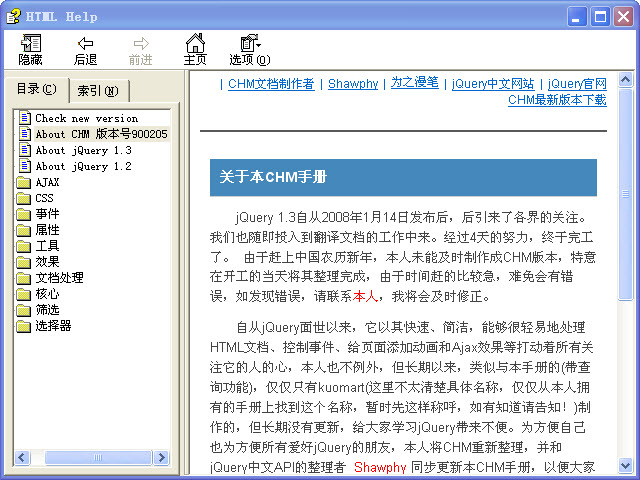
Task: Open the CHM文档制作者 link
Action: click(271, 84)
